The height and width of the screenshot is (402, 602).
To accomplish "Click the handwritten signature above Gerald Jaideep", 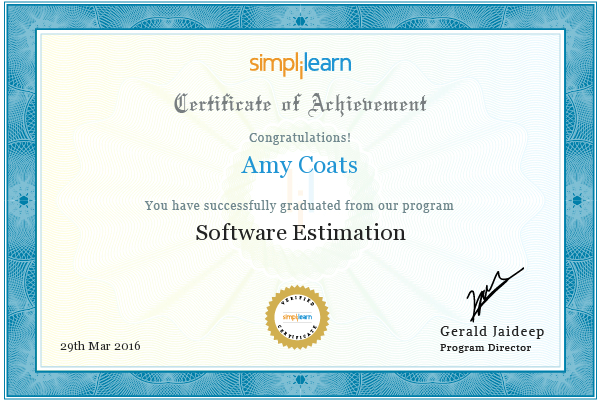I will 494,295.
